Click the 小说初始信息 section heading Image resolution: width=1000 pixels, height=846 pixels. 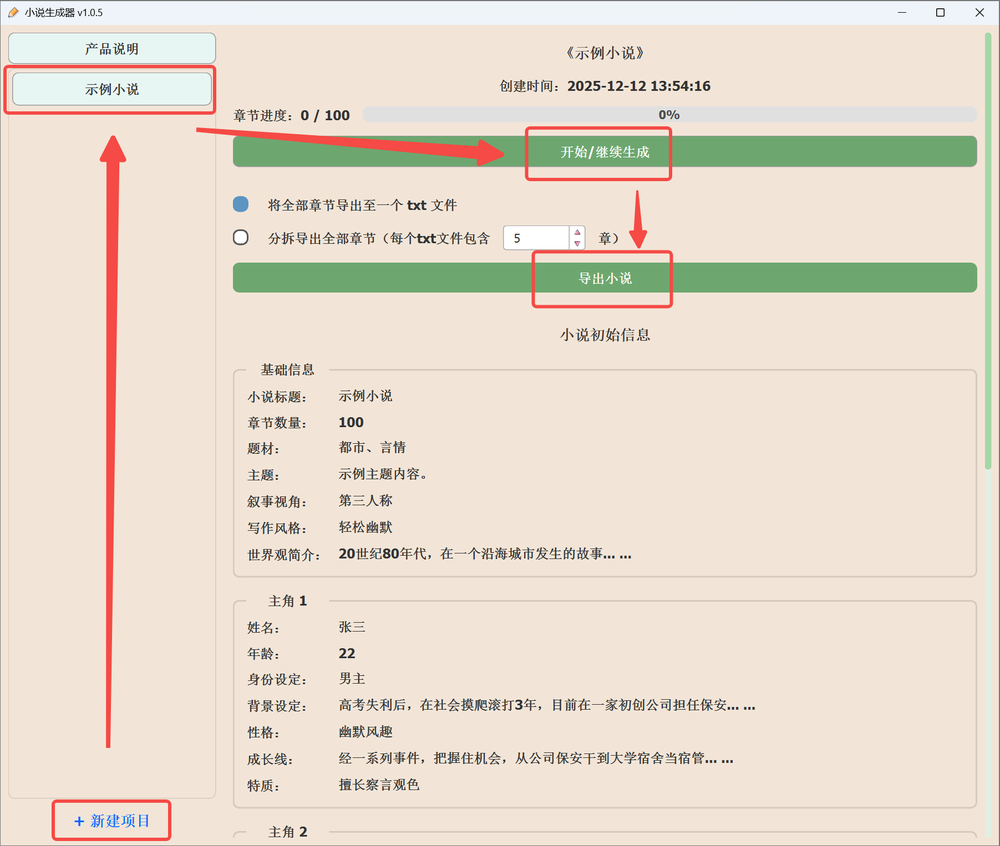(x=605, y=335)
